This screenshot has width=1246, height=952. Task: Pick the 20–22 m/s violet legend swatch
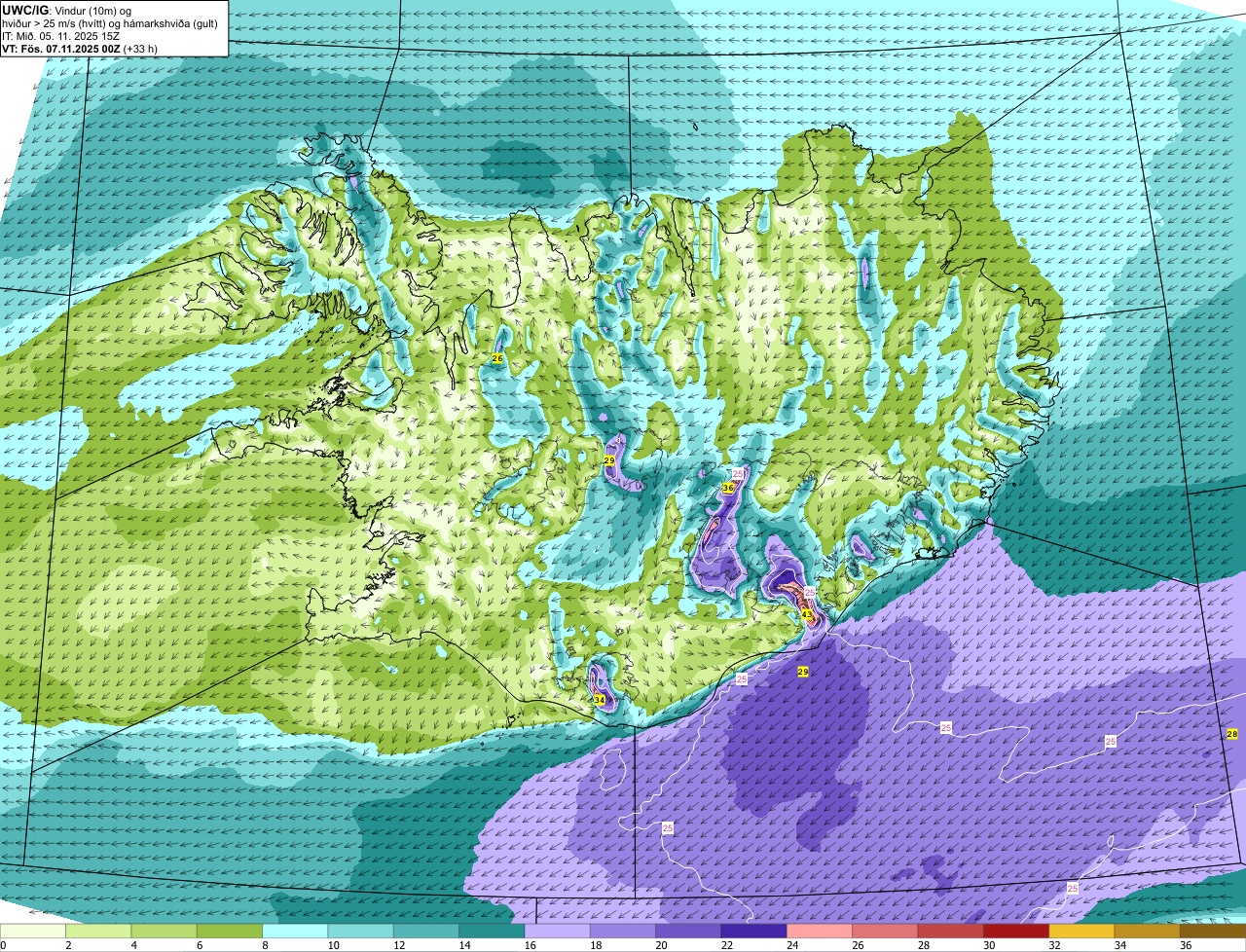(x=688, y=931)
